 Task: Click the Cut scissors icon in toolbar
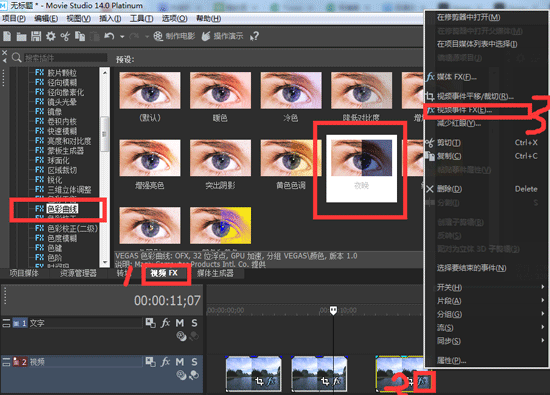(65, 36)
